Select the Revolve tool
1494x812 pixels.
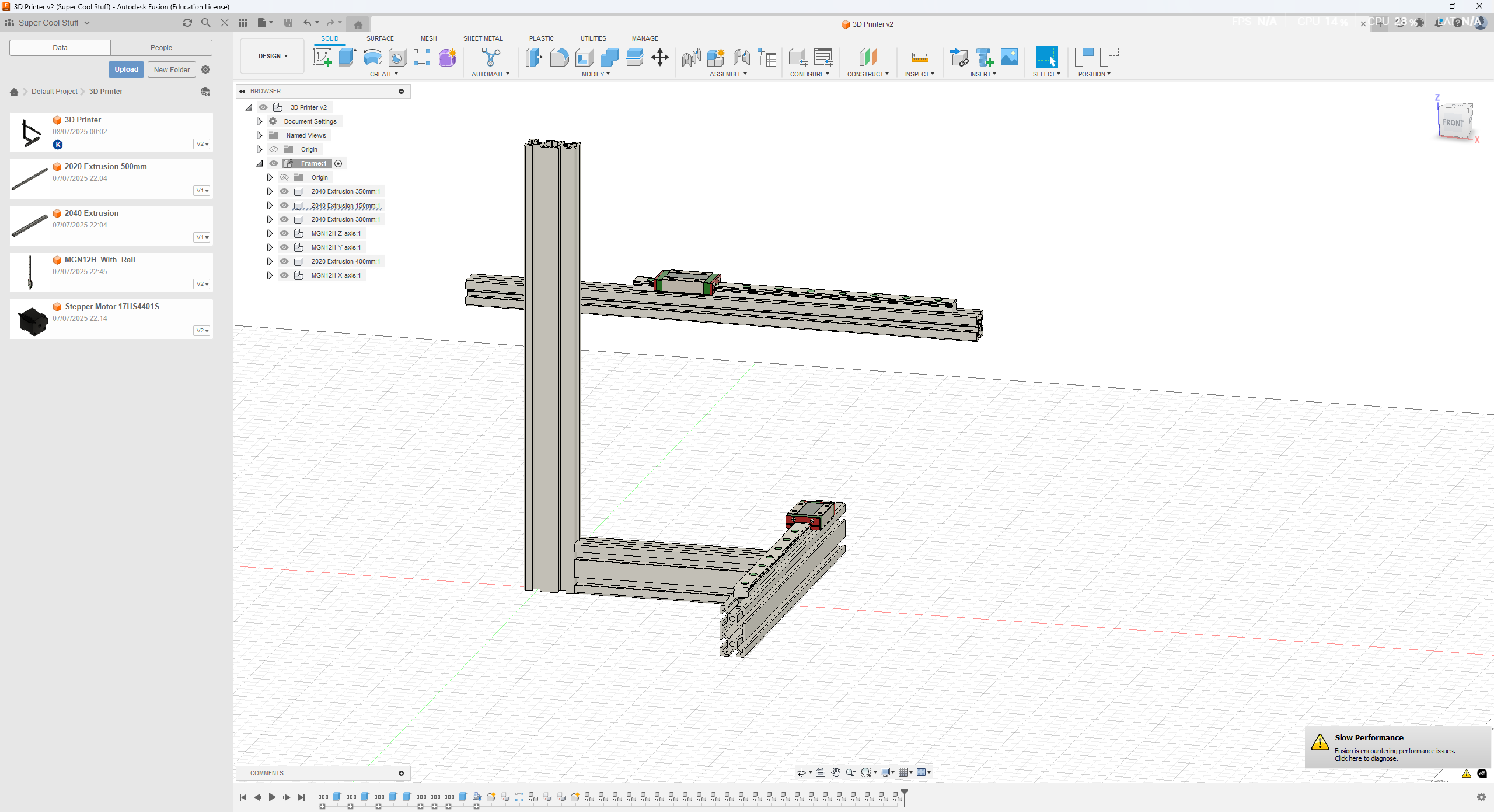click(x=372, y=57)
